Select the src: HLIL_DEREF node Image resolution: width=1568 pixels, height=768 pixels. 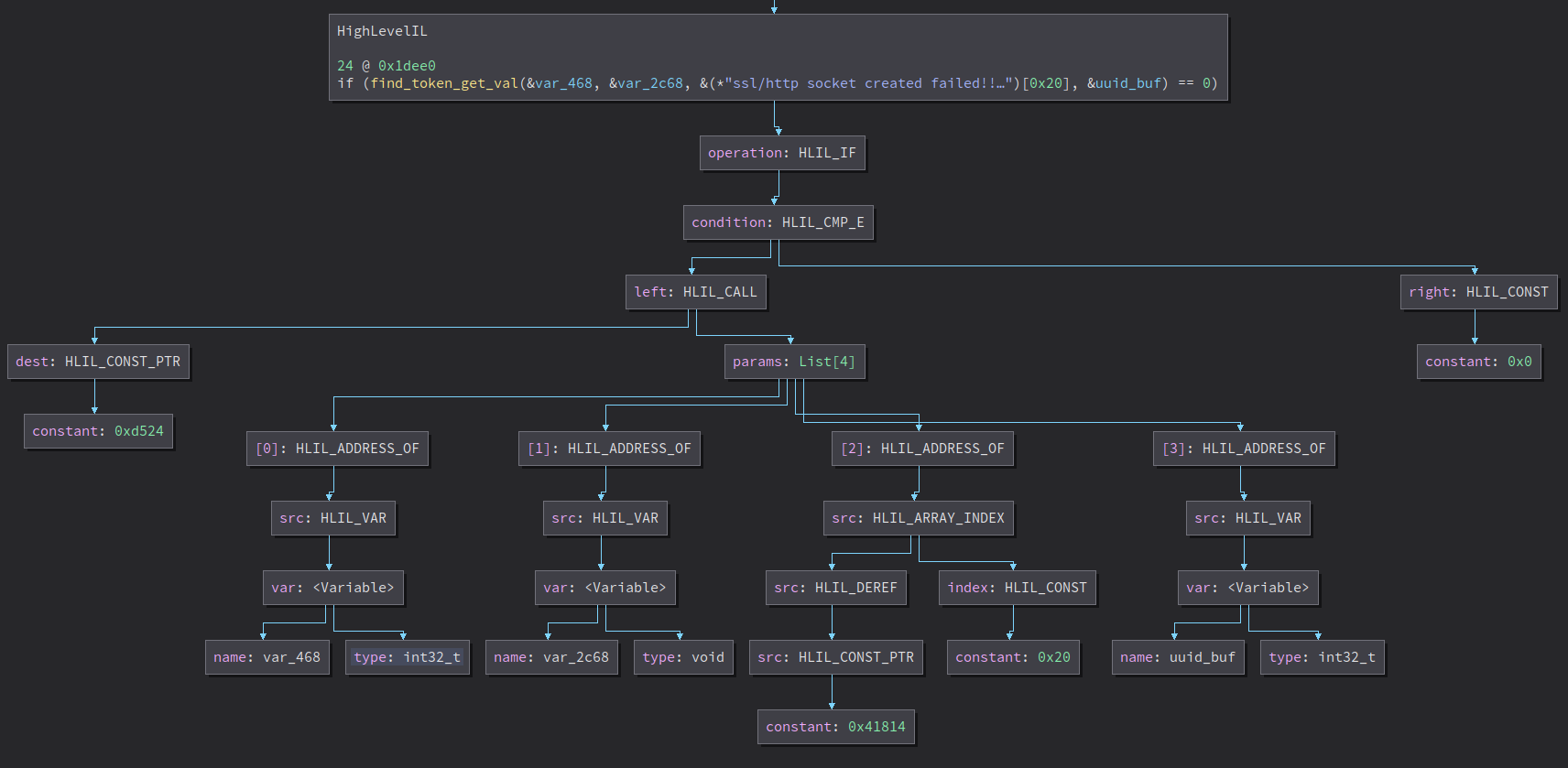click(x=835, y=588)
